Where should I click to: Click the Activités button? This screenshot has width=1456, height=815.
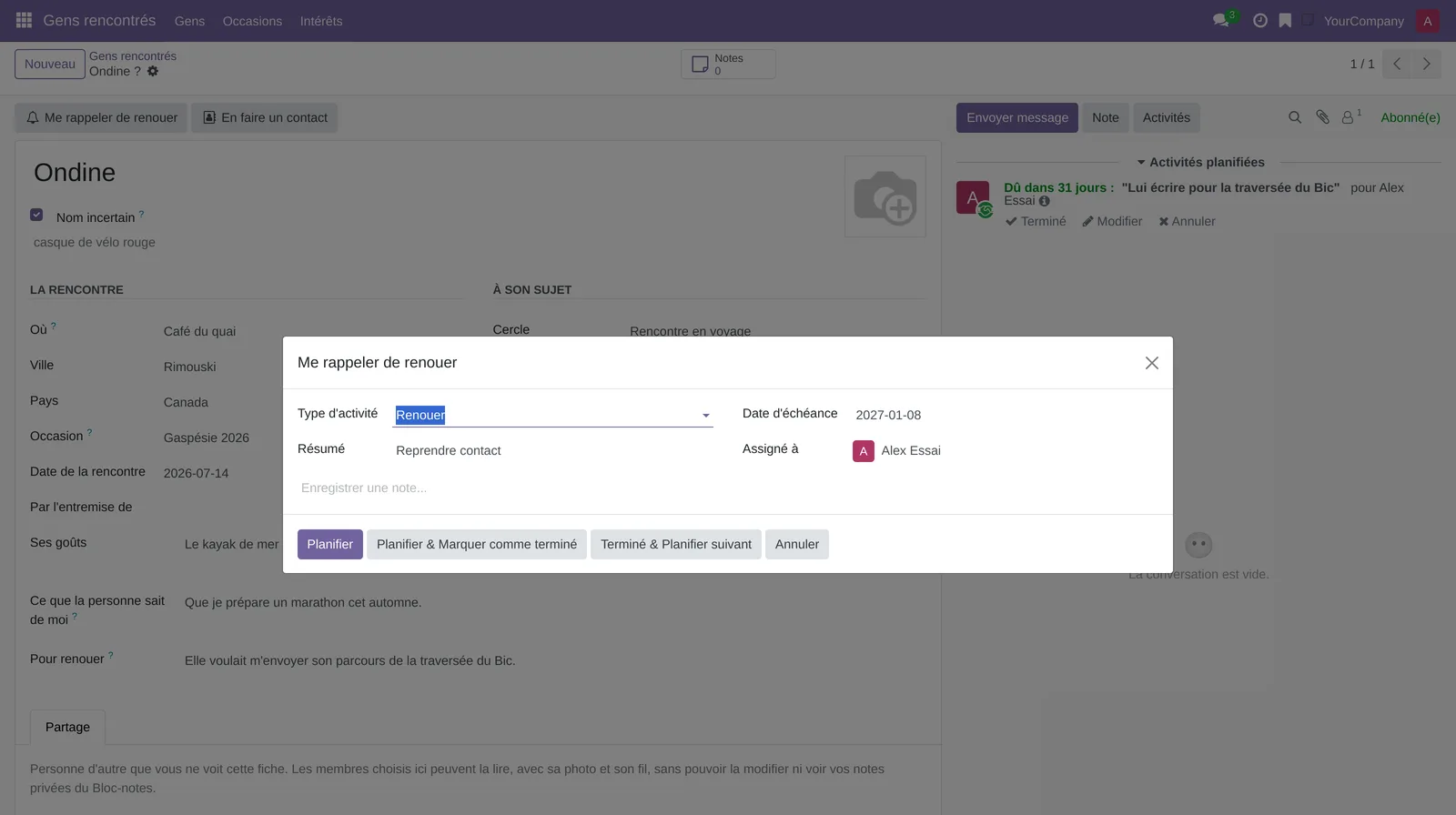[1167, 117]
